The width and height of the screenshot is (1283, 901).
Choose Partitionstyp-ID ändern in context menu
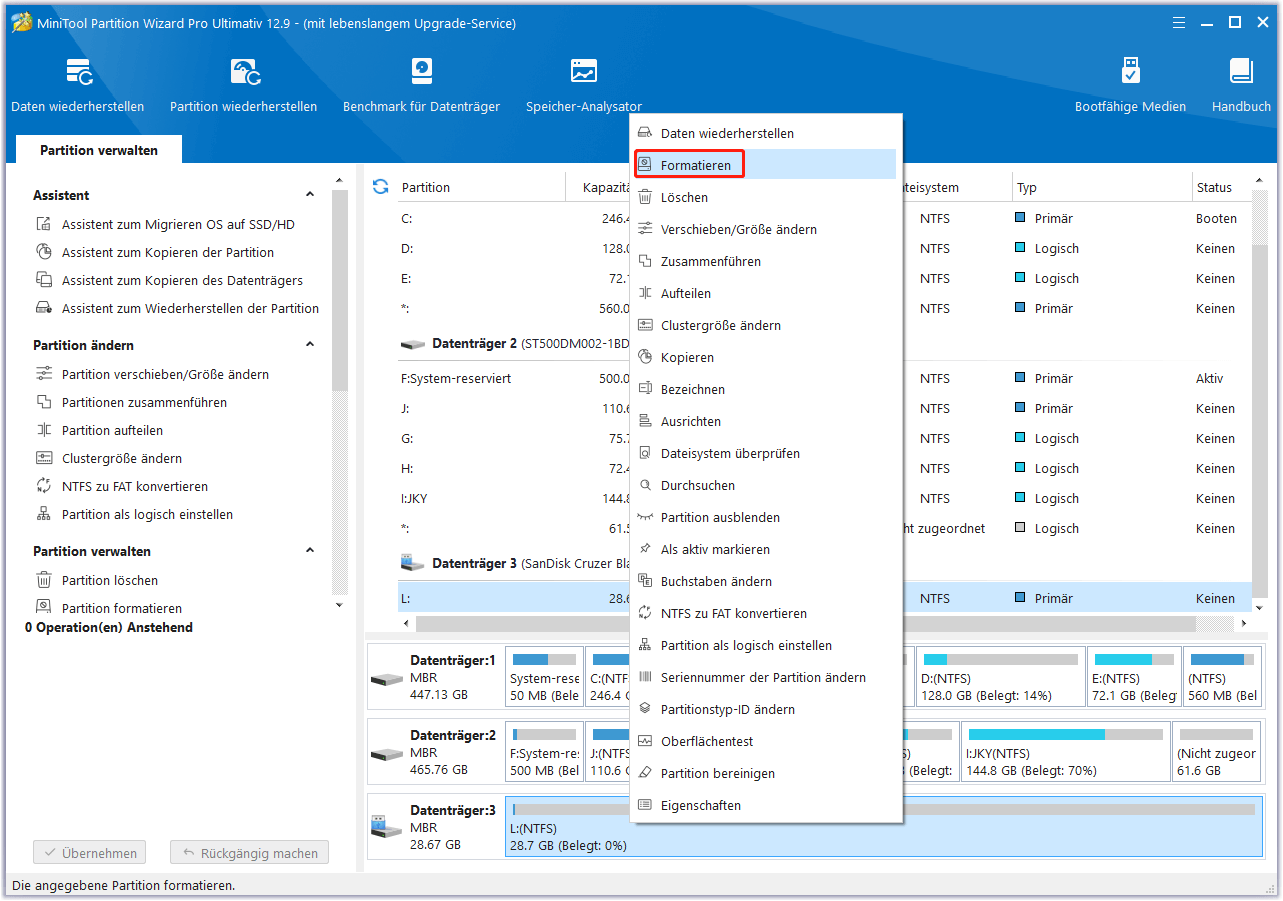765,709
